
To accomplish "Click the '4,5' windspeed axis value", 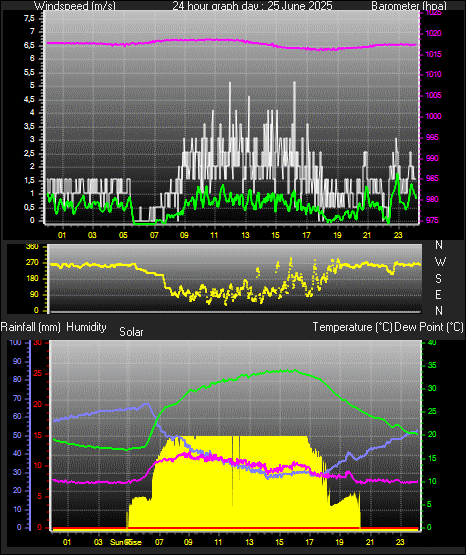I will click(29, 99).
